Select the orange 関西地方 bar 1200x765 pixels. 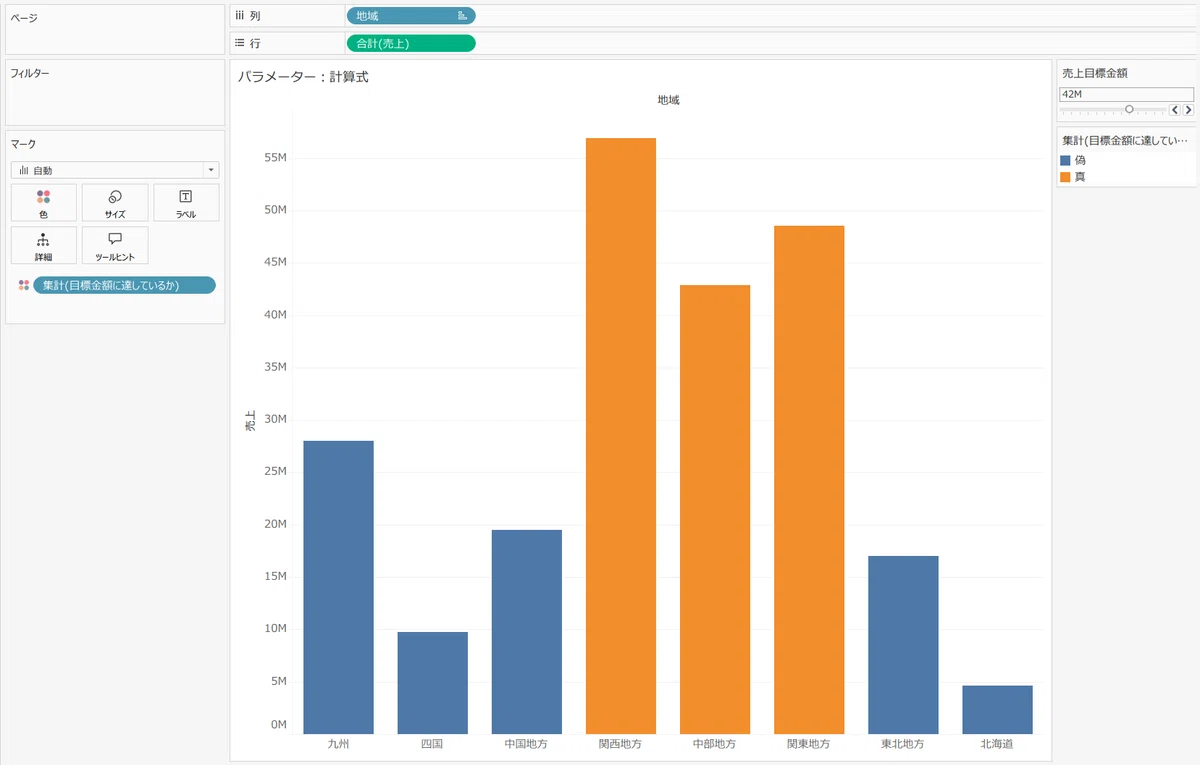(x=621, y=436)
